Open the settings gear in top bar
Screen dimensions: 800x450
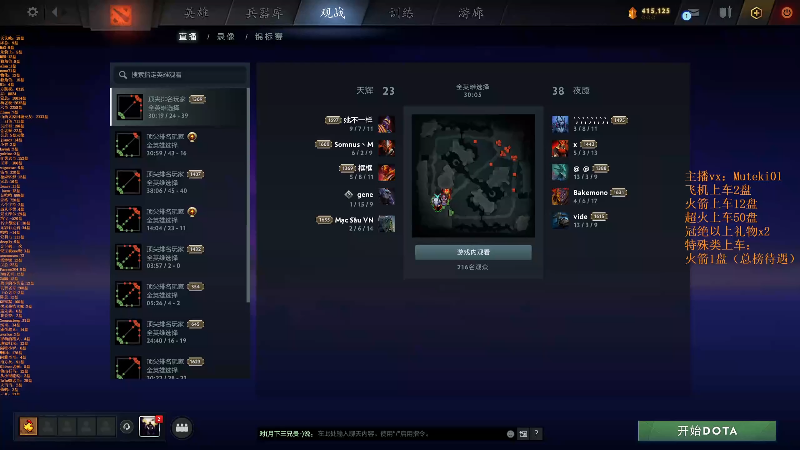click(x=32, y=12)
